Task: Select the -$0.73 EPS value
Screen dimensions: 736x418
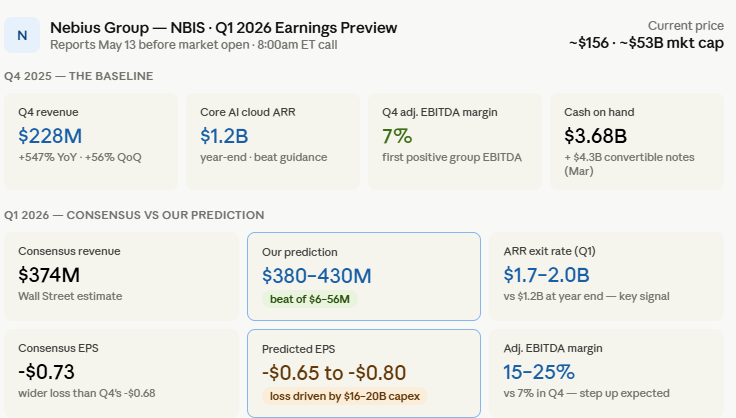Action: (46, 372)
